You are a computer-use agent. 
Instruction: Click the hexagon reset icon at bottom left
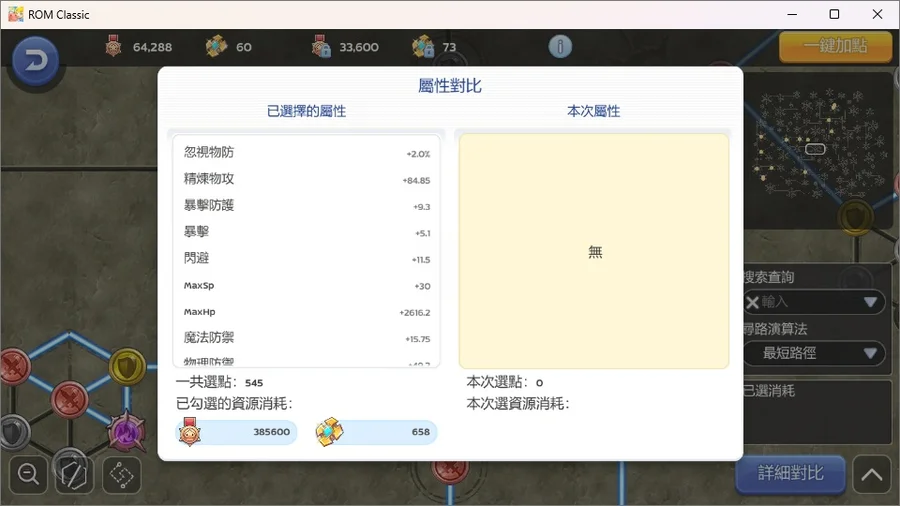[x=74, y=475]
